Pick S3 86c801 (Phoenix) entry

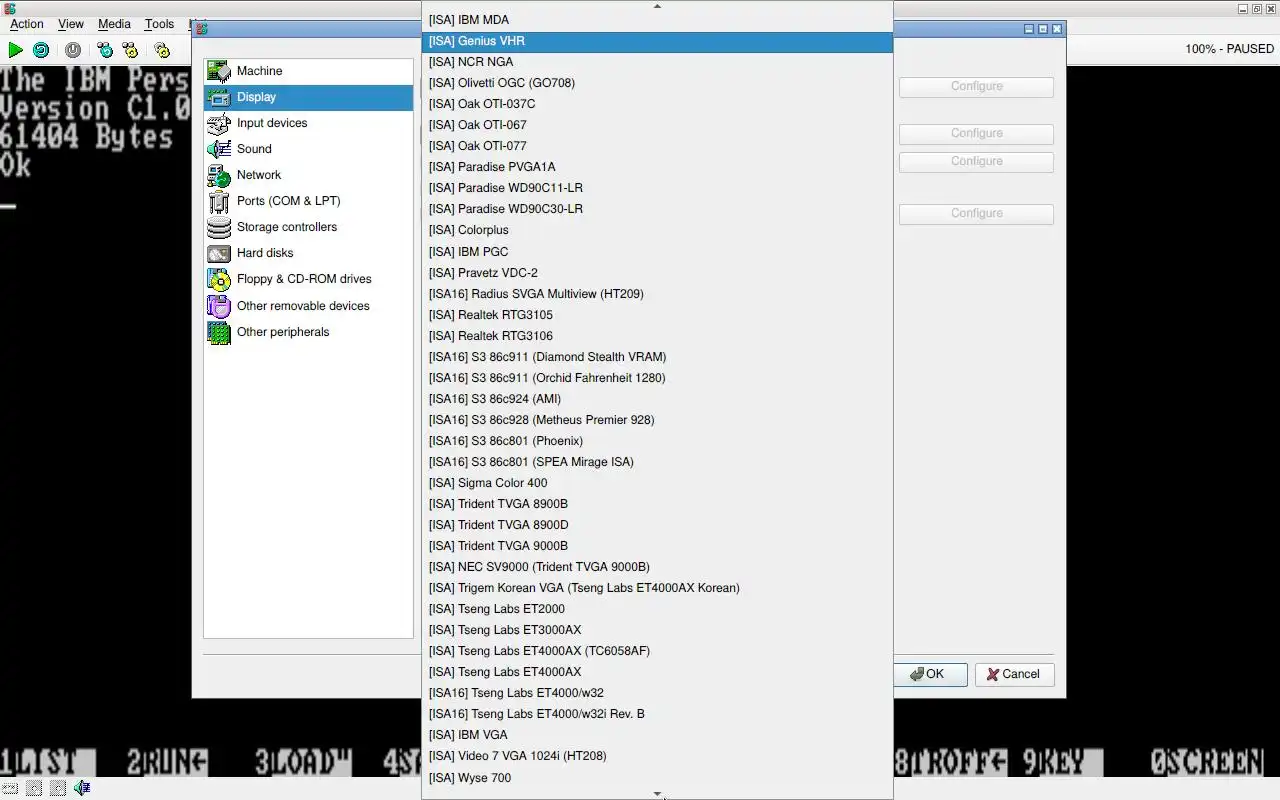657,441
